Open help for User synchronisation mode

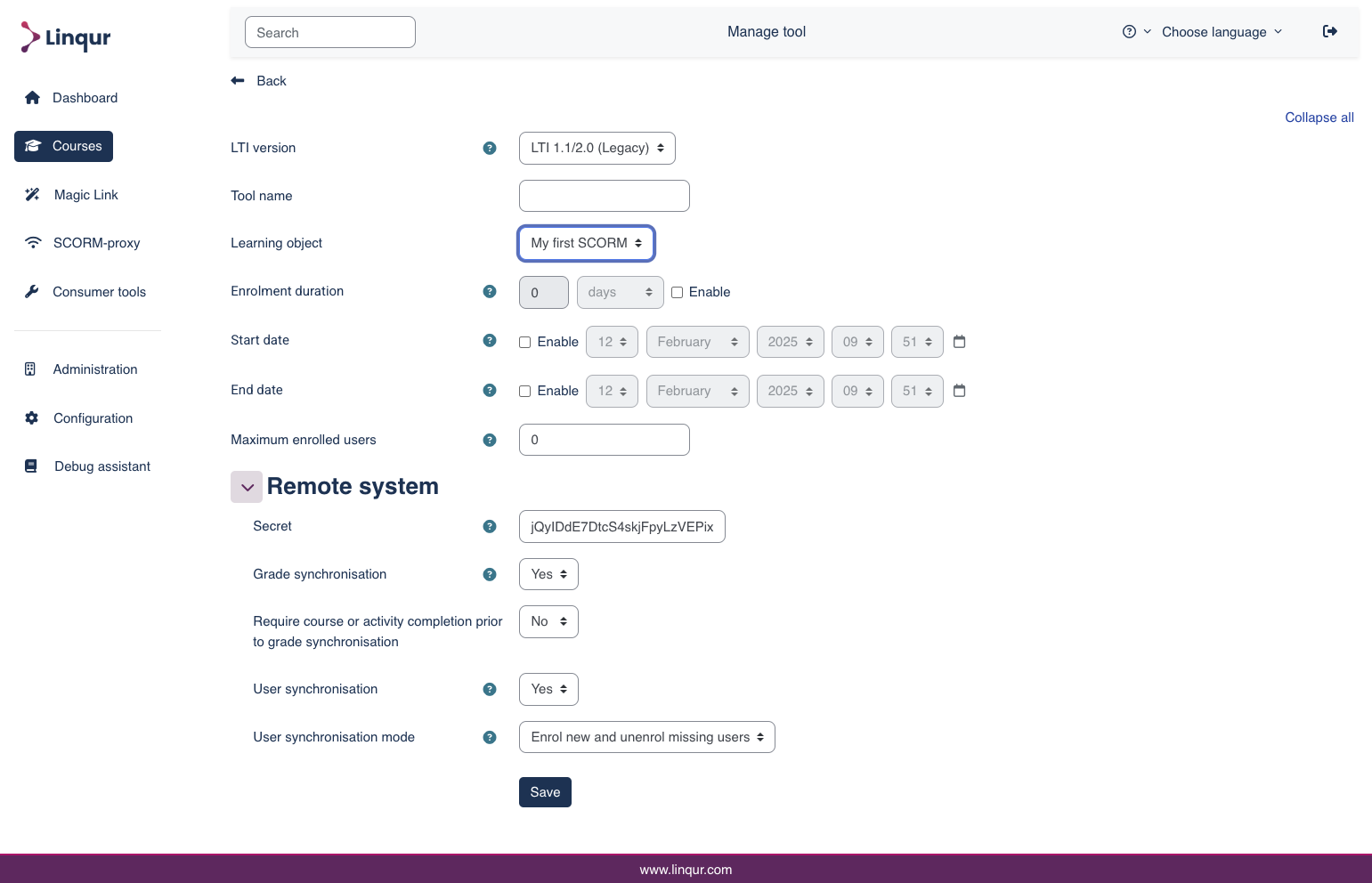point(490,738)
